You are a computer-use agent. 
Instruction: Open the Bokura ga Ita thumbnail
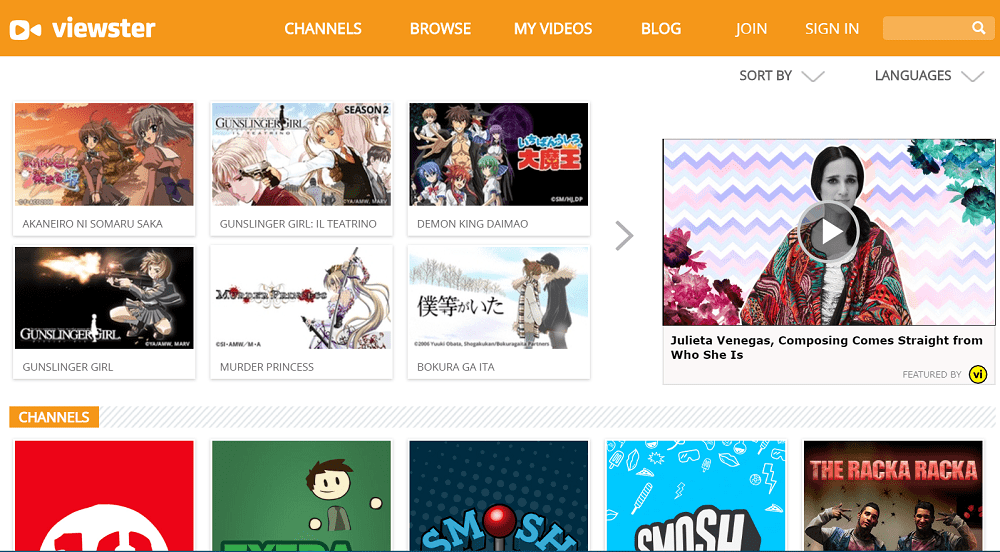pos(498,298)
